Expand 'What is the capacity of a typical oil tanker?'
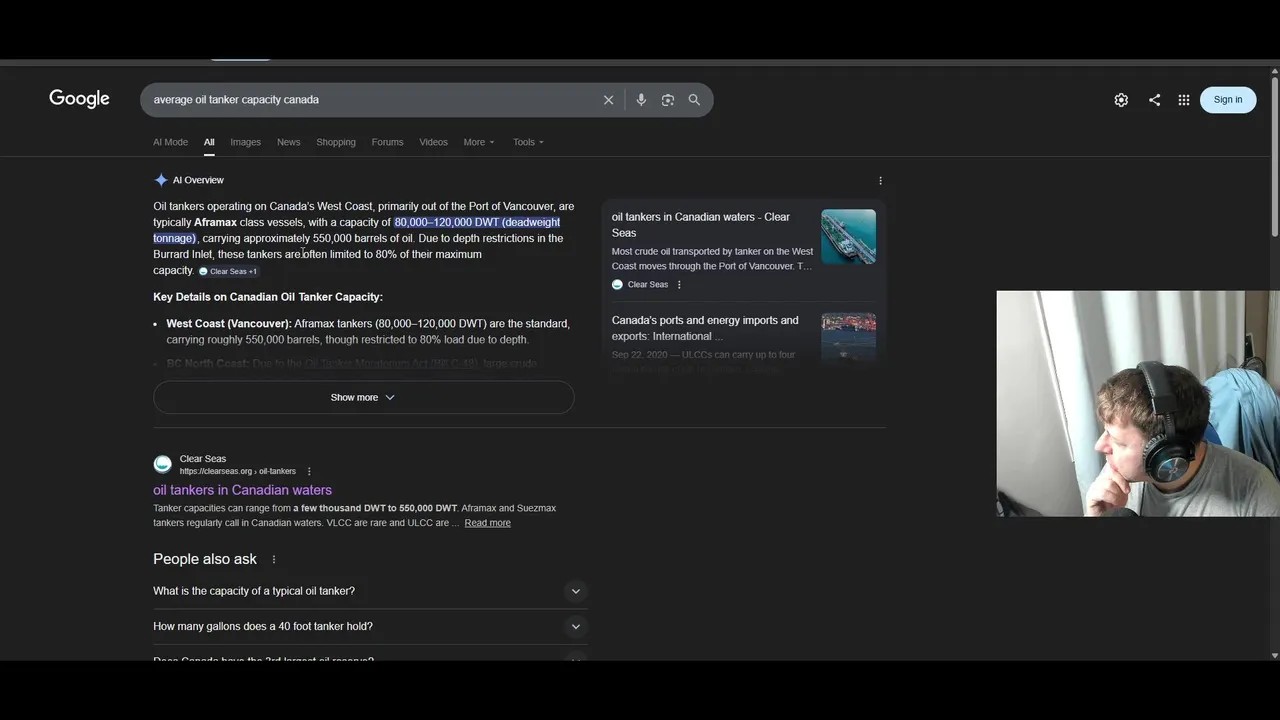The width and height of the screenshot is (1280, 720). (x=370, y=591)
